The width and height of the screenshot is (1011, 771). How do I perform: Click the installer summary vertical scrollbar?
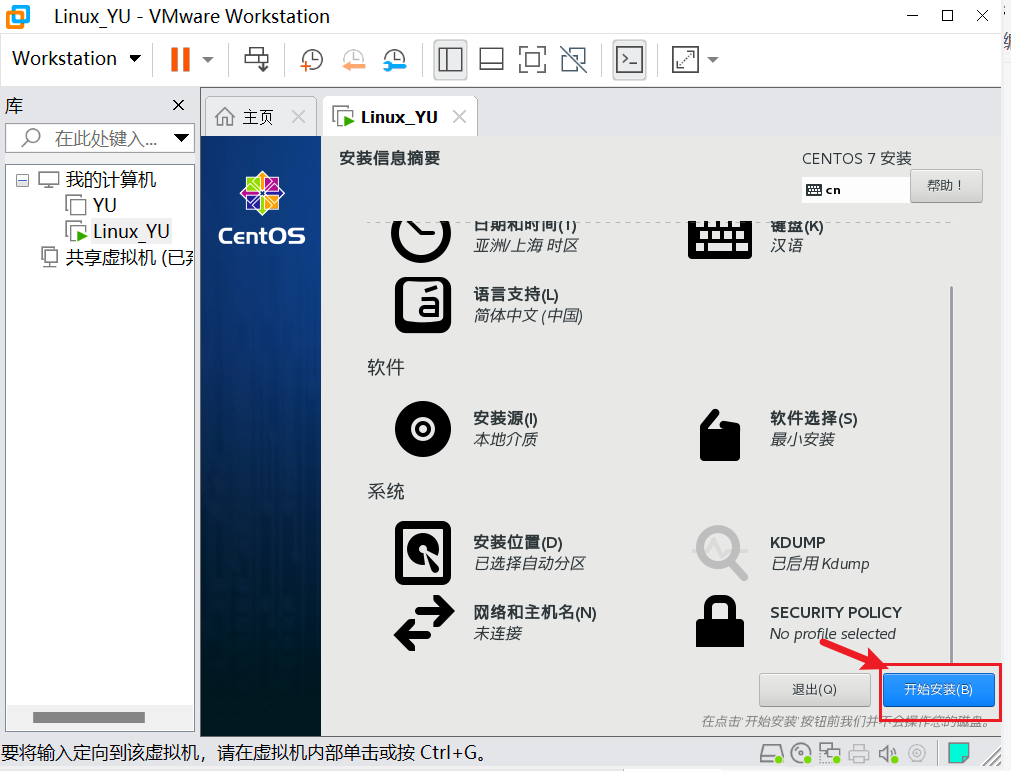click(951, 474)
